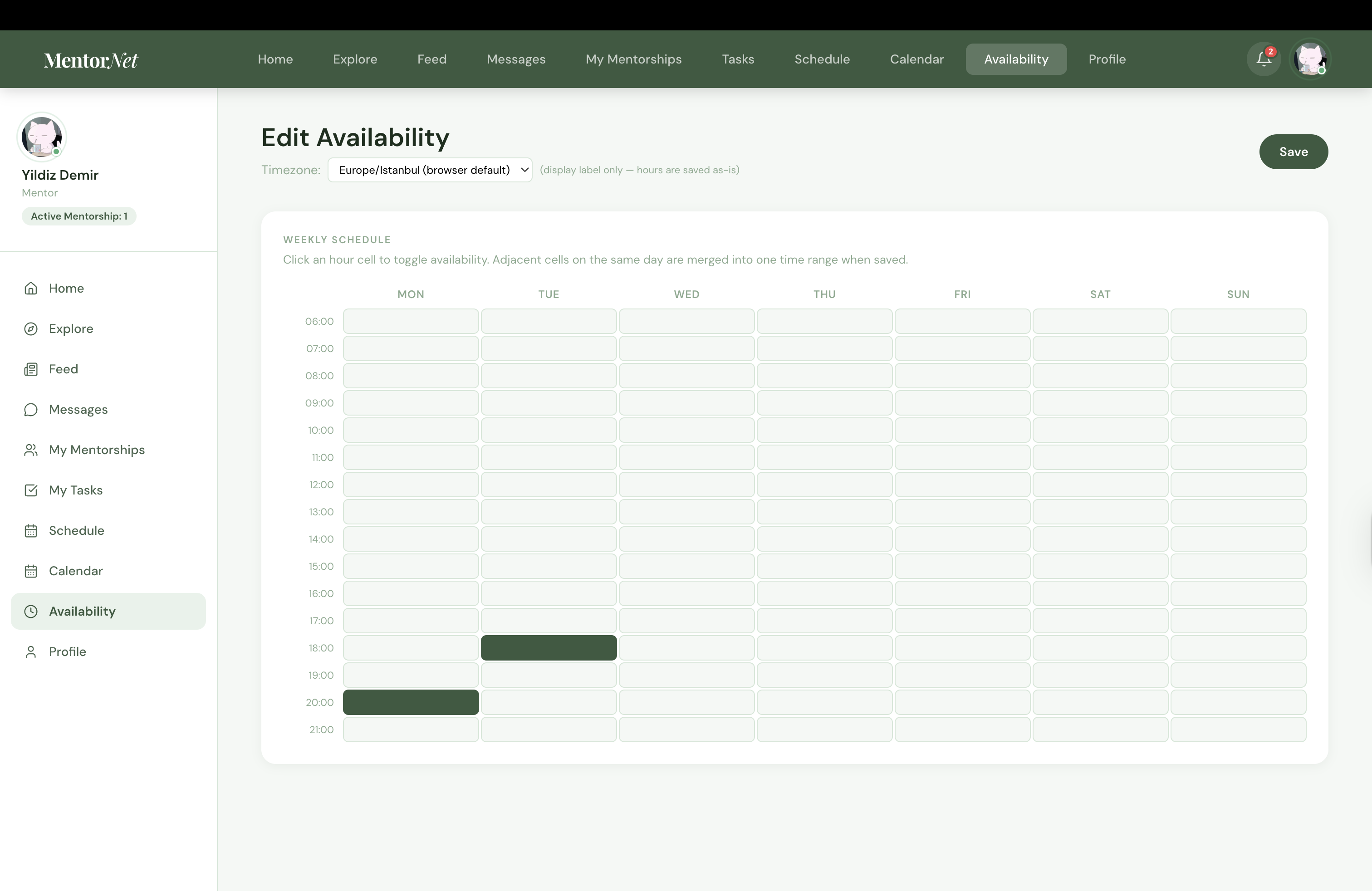The image size is (1372, 891).
Task: Toggle the Sunday 21:00 availability cell
Action: click(1238, 729)
